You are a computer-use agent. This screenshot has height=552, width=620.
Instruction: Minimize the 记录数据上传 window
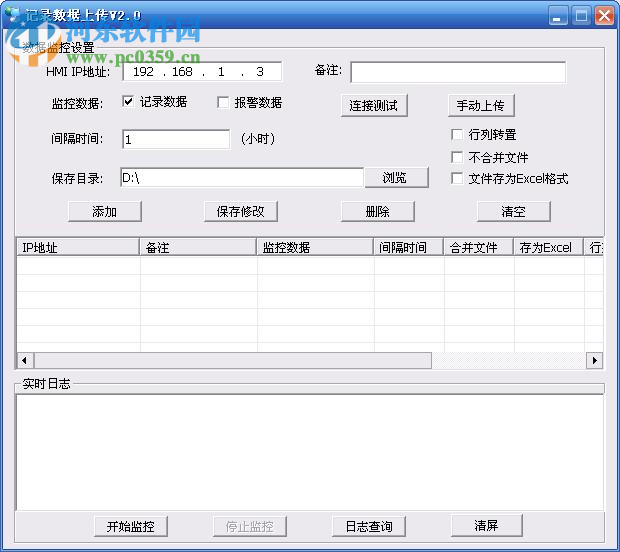tap(558, 16)
